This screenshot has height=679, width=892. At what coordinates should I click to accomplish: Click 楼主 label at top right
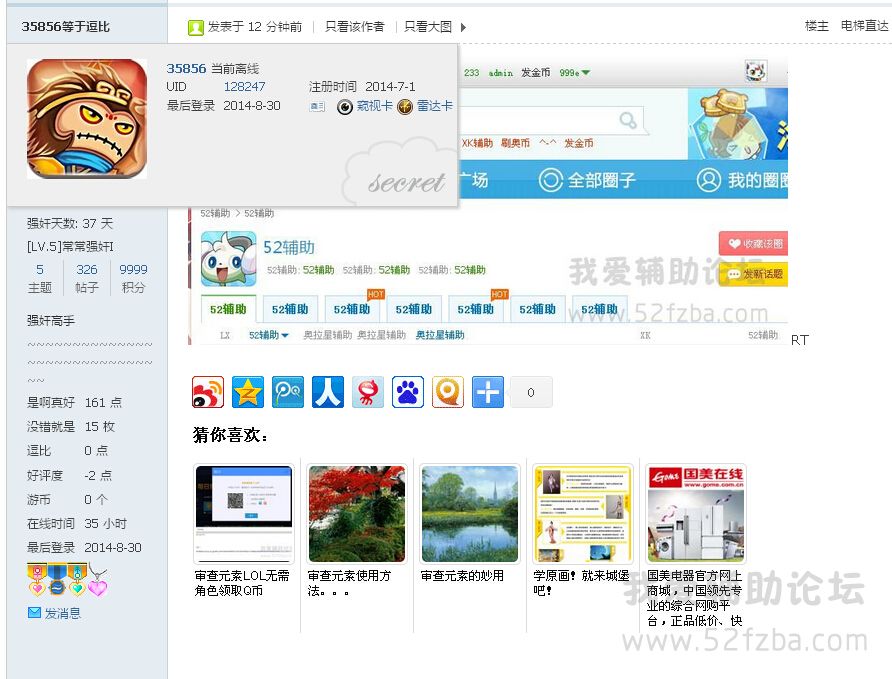816,26
